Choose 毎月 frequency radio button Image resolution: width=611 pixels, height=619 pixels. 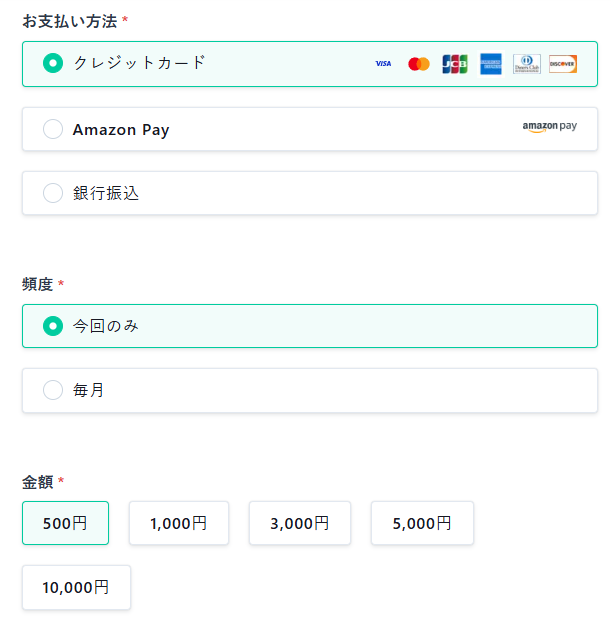click(53, 390)
